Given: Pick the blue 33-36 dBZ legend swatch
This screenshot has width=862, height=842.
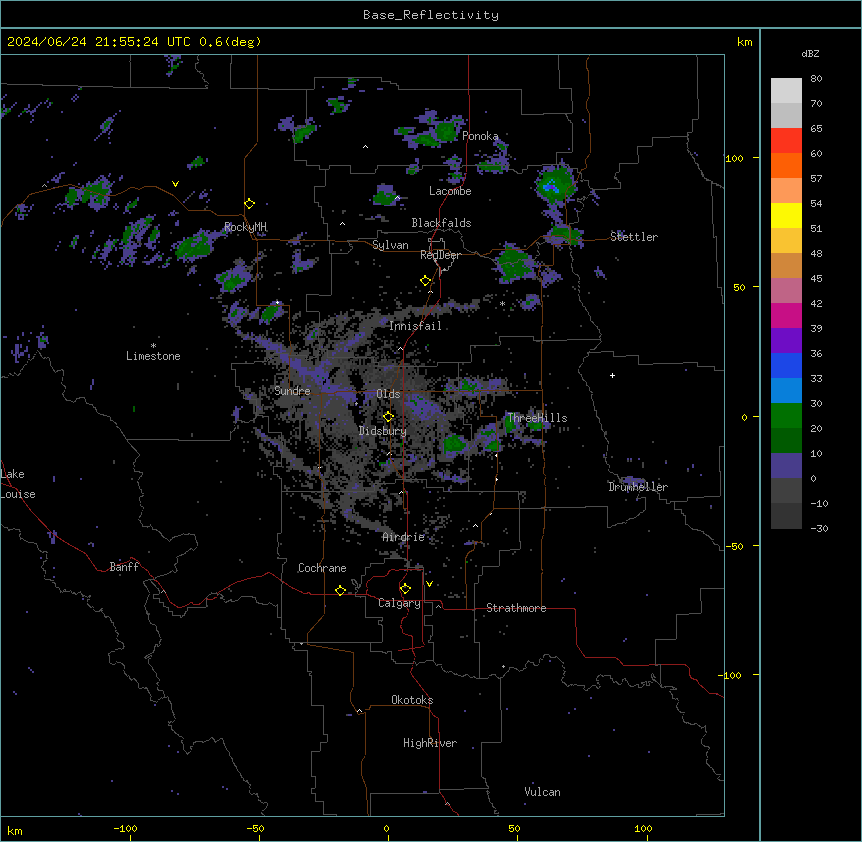Looking at the screenshot, I should 786,365.
